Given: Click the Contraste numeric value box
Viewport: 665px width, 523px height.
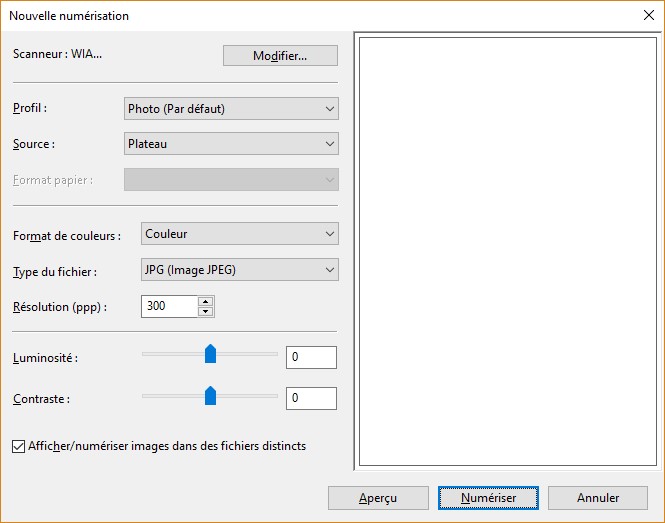Looking at the screenshot, I should tap(311, 399).
